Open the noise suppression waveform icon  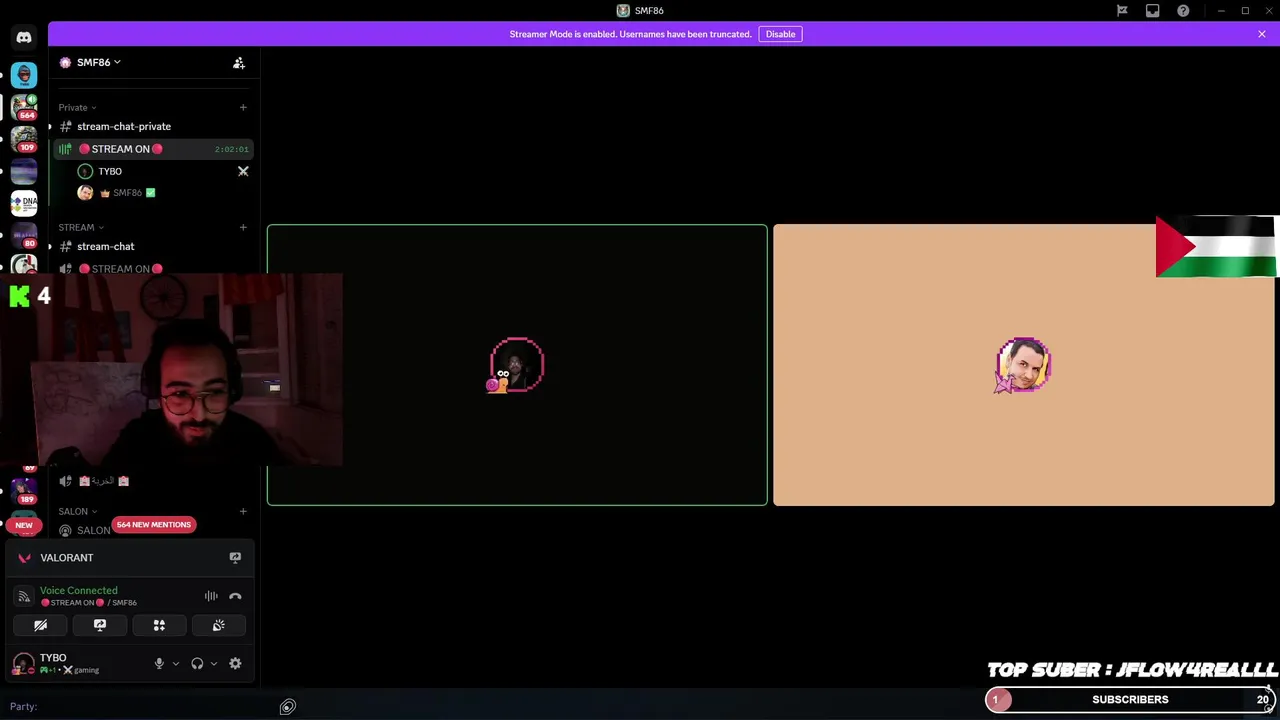coord(211,596)
